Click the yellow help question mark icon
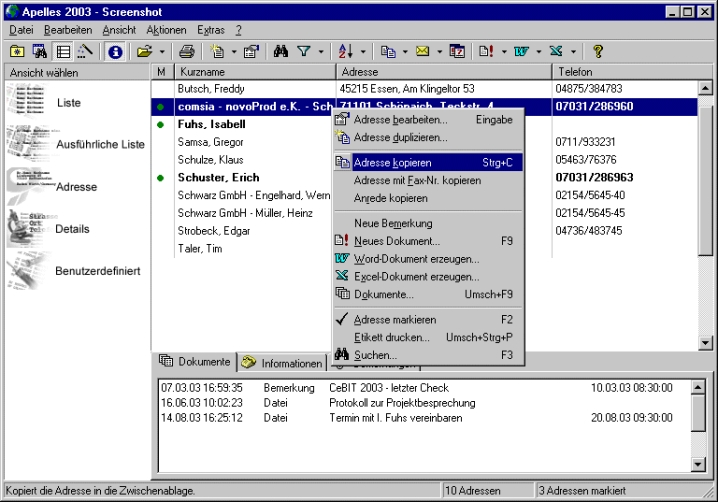 click(598, 51)
